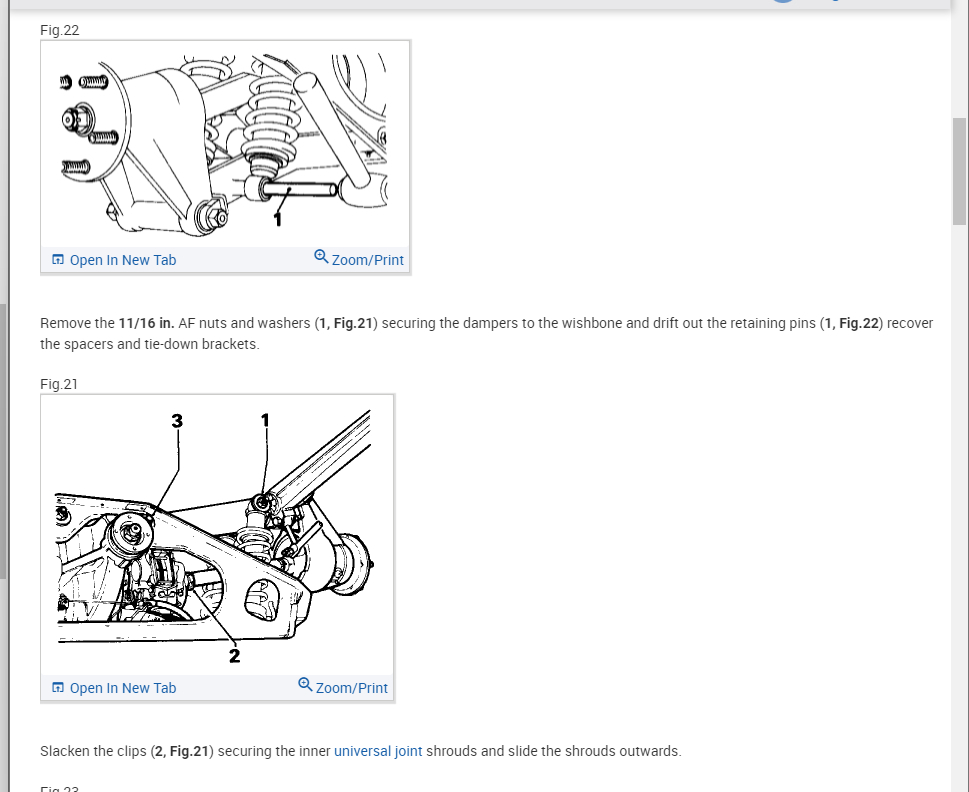Screen dimensions: 969x792
Task: Click the new-tab icon under Fig.21
Action: tap(57, 688)
